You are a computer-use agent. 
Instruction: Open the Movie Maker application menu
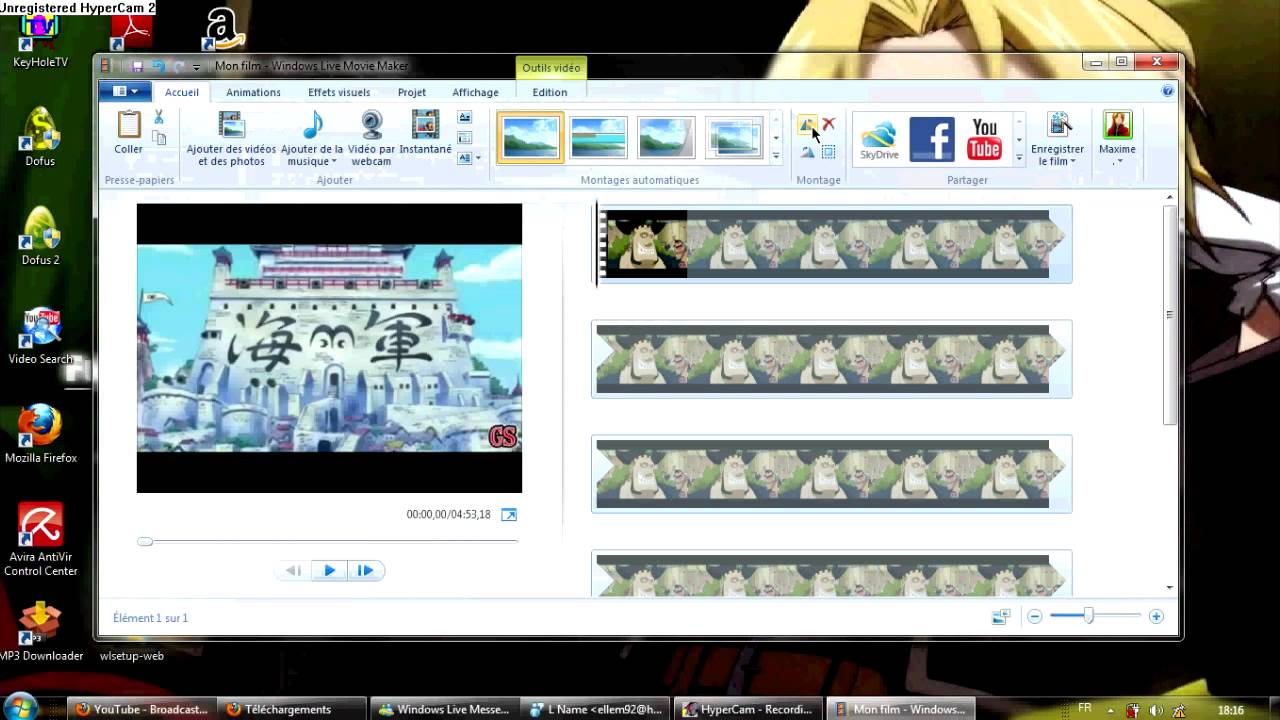coord(124,91)
